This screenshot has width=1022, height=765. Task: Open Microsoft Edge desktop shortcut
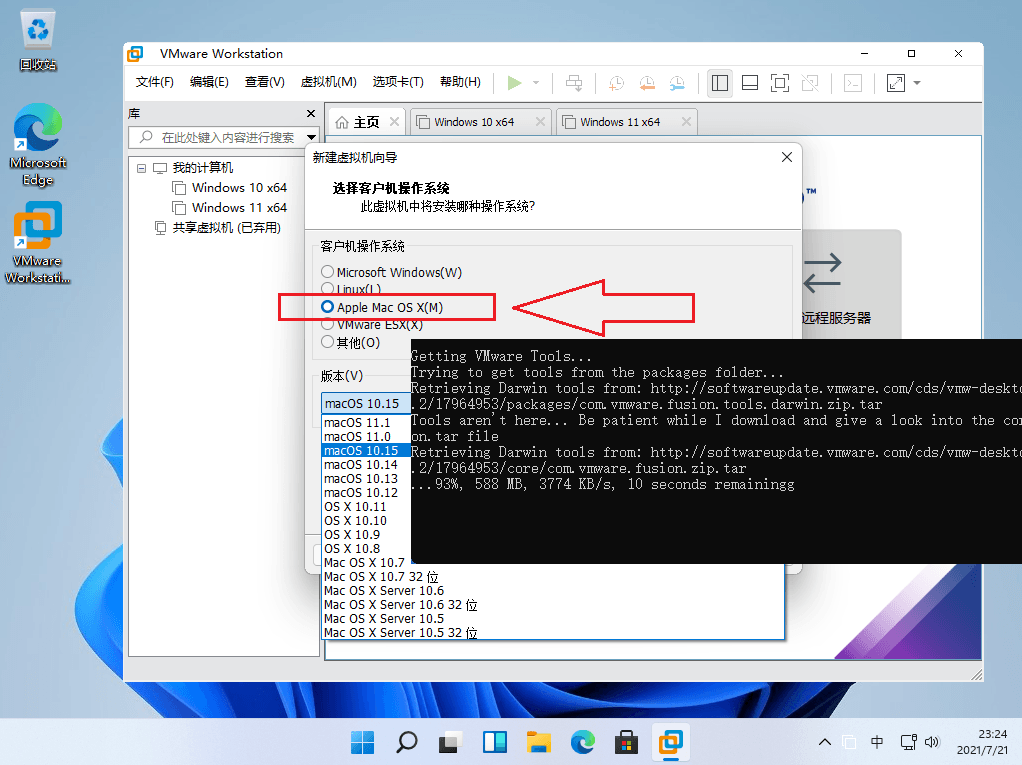click(38, 145)
